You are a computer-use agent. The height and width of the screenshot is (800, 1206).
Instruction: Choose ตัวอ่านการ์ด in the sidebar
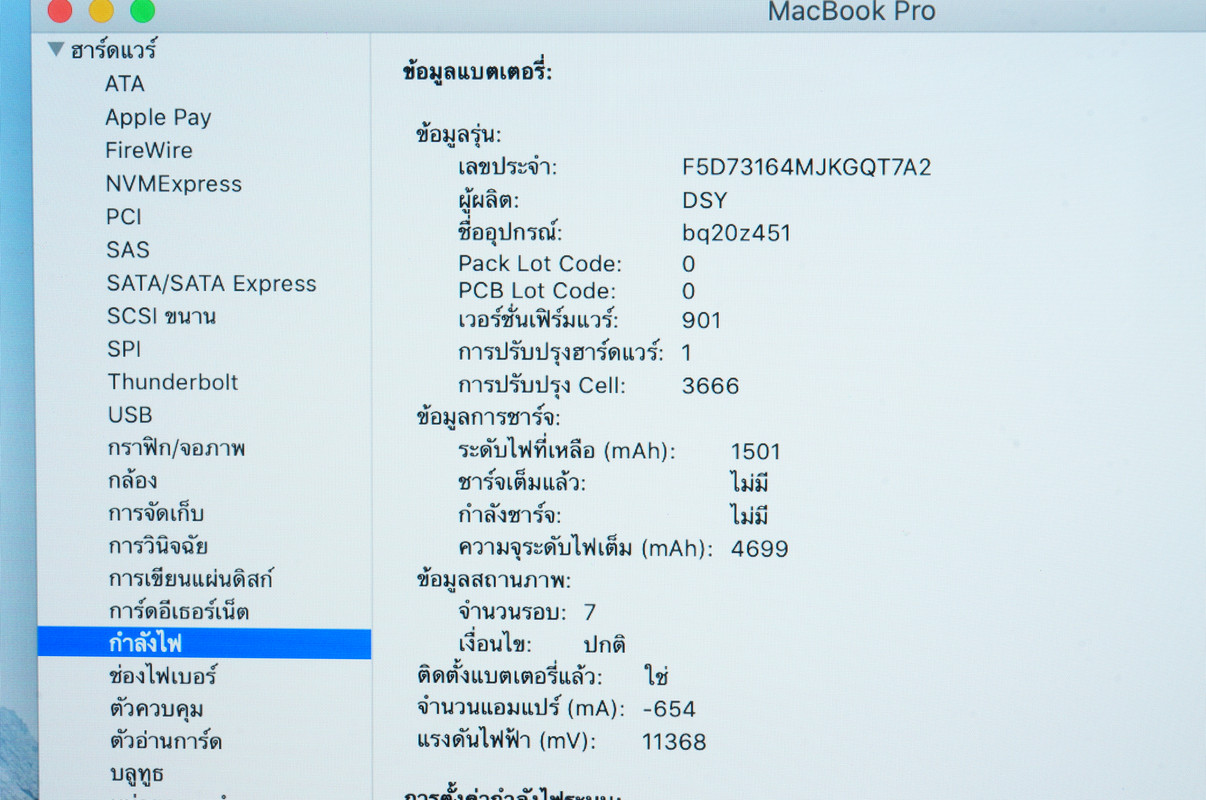point(166,741)
